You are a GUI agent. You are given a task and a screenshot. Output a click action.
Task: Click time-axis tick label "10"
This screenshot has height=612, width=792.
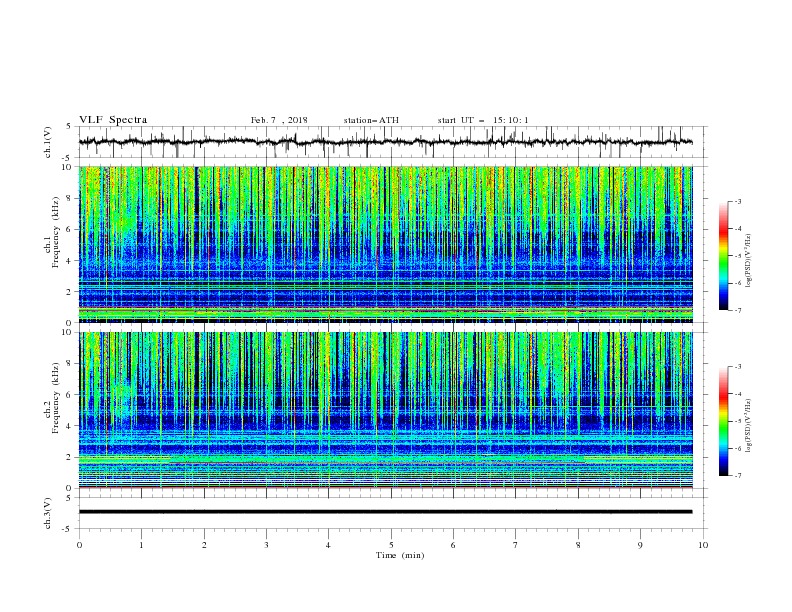[703, 545]
